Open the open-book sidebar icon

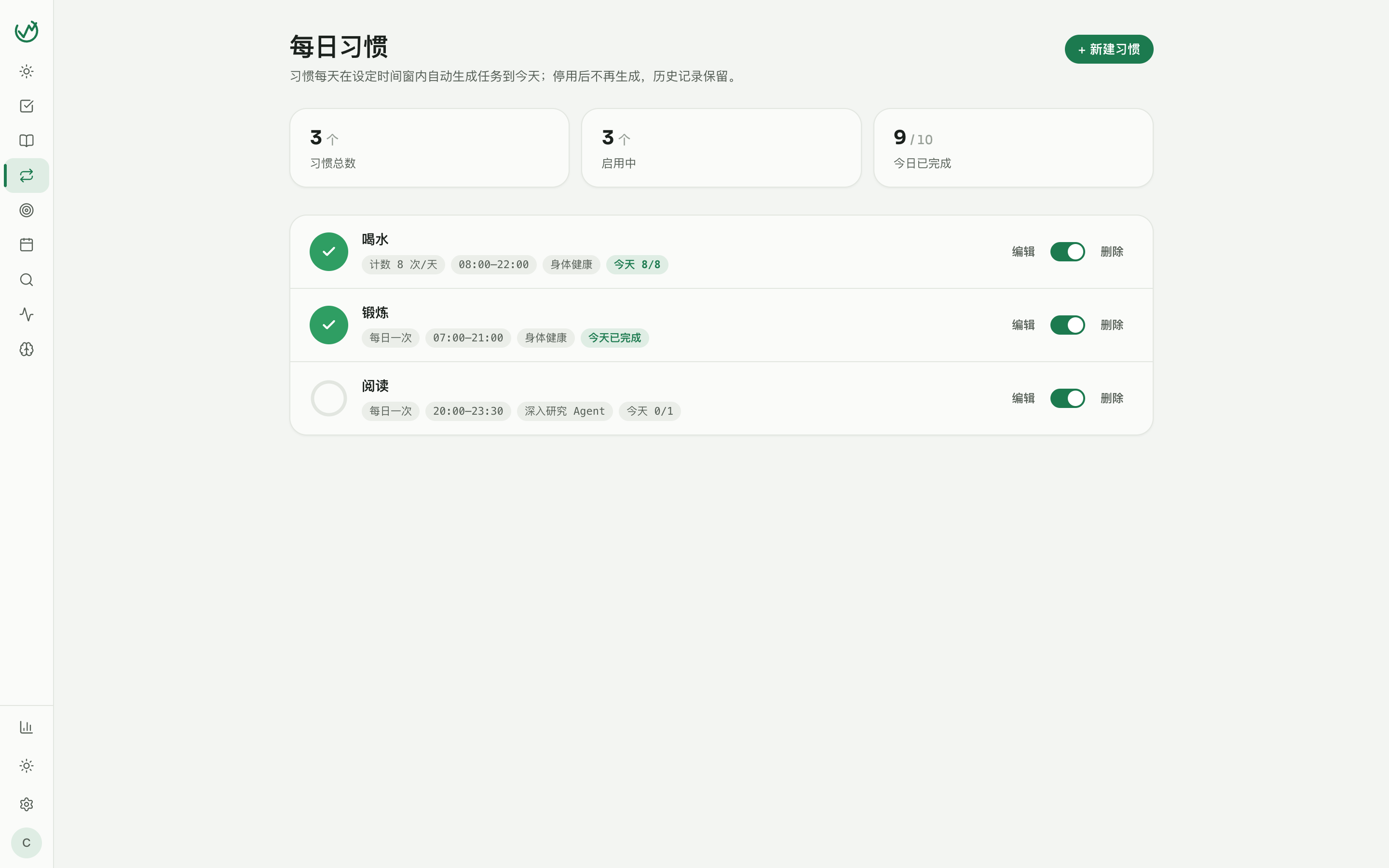tap(27, 141)
